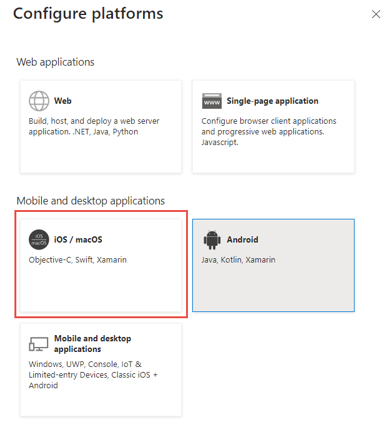Click the www browser icon for Single-page application
The width and height of the screenshot is (389, 439).
(212, 101)
